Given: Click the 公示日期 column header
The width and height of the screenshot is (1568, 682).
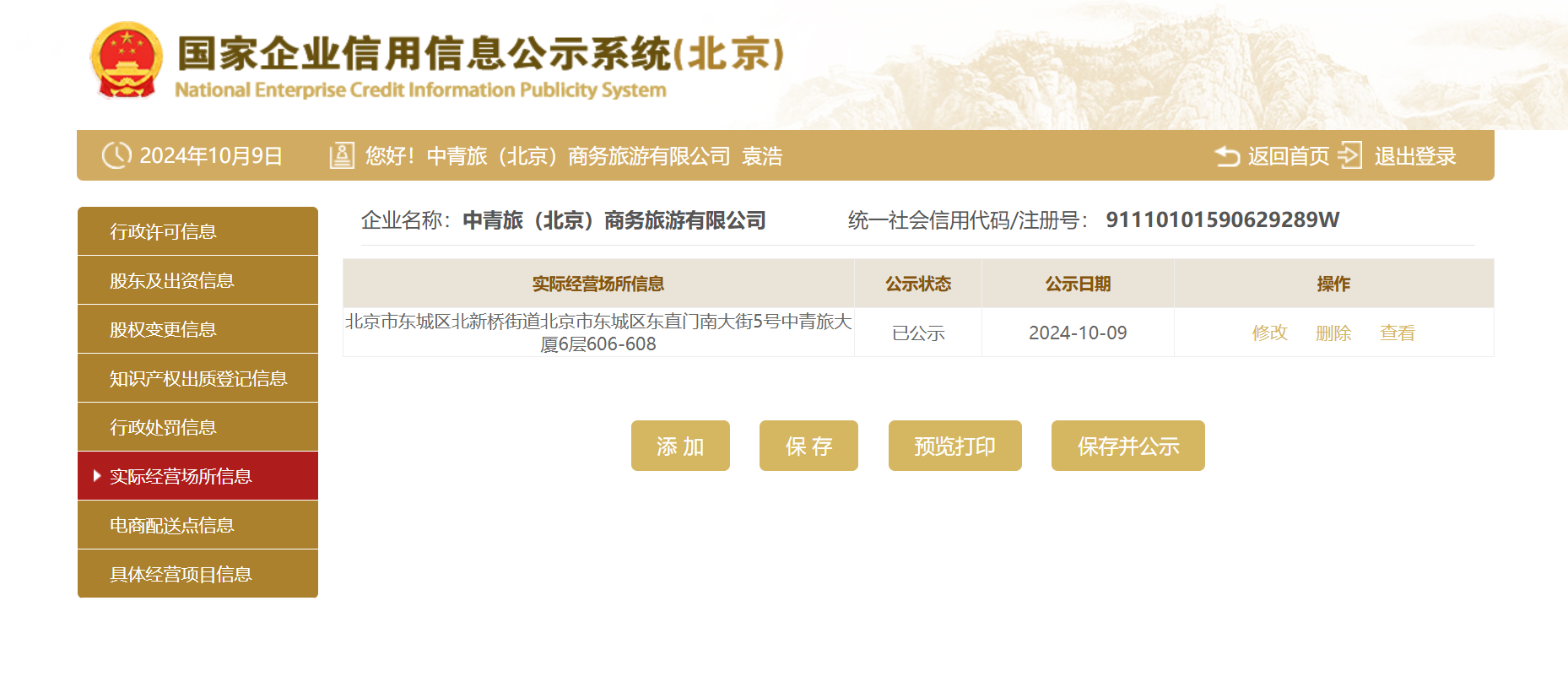Looking at the screenshot, I should click(1078, 284).
